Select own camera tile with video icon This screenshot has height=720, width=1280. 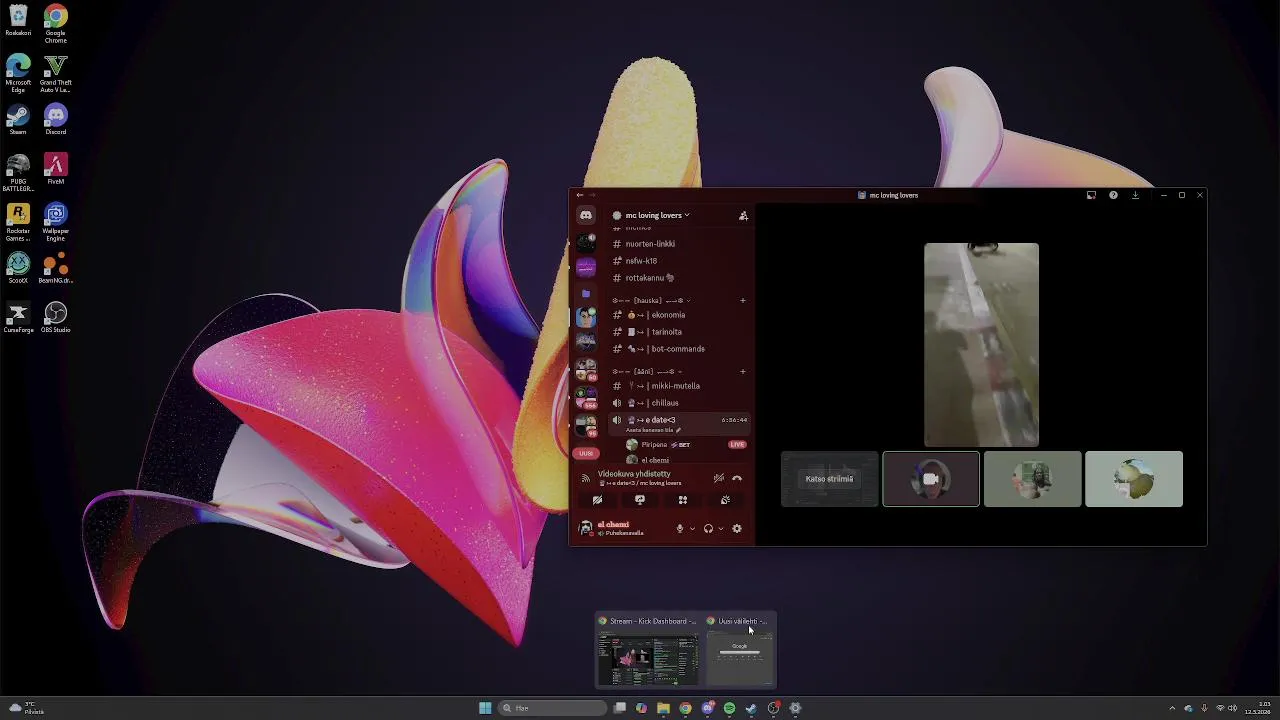point(931,479)
